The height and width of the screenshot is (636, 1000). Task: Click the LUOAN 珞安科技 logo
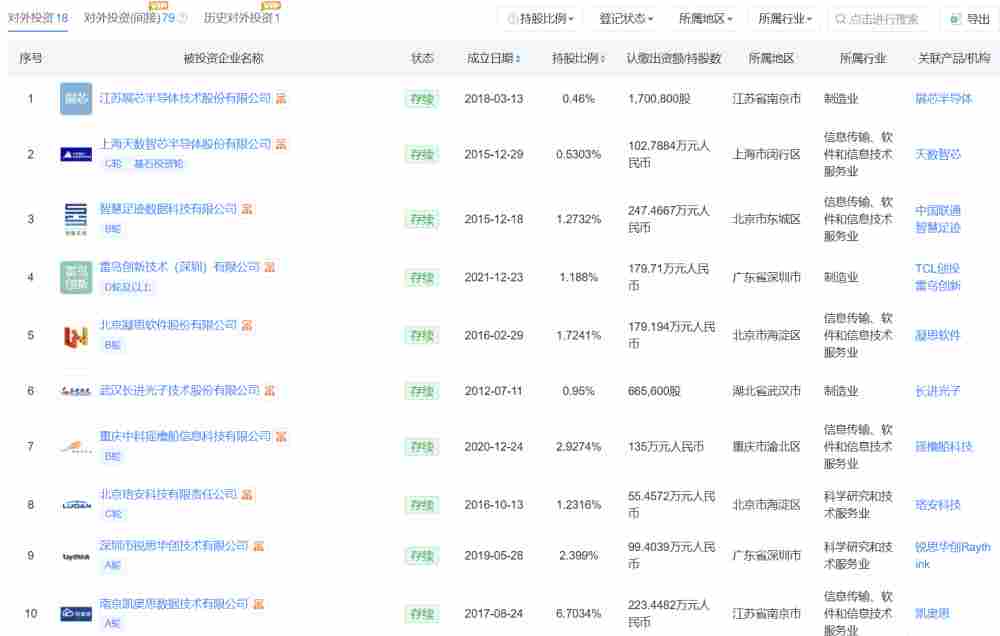[x=75, y=504]
